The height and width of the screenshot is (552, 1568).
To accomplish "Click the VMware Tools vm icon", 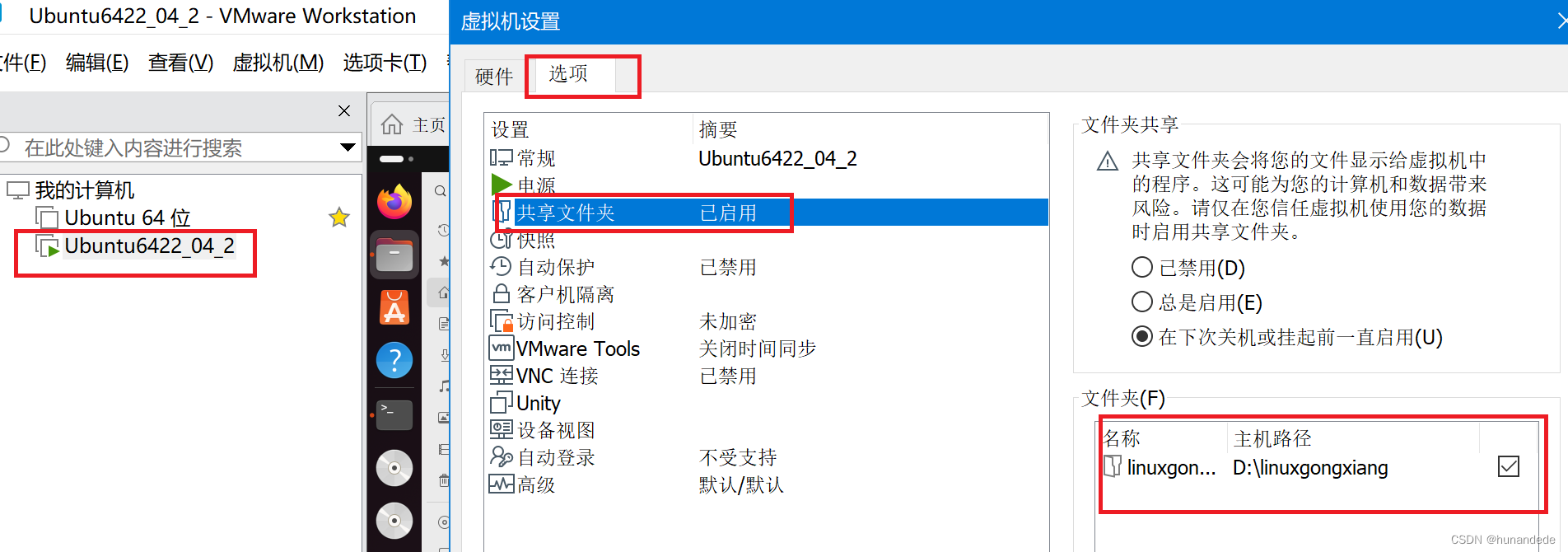I will point(501,348).
